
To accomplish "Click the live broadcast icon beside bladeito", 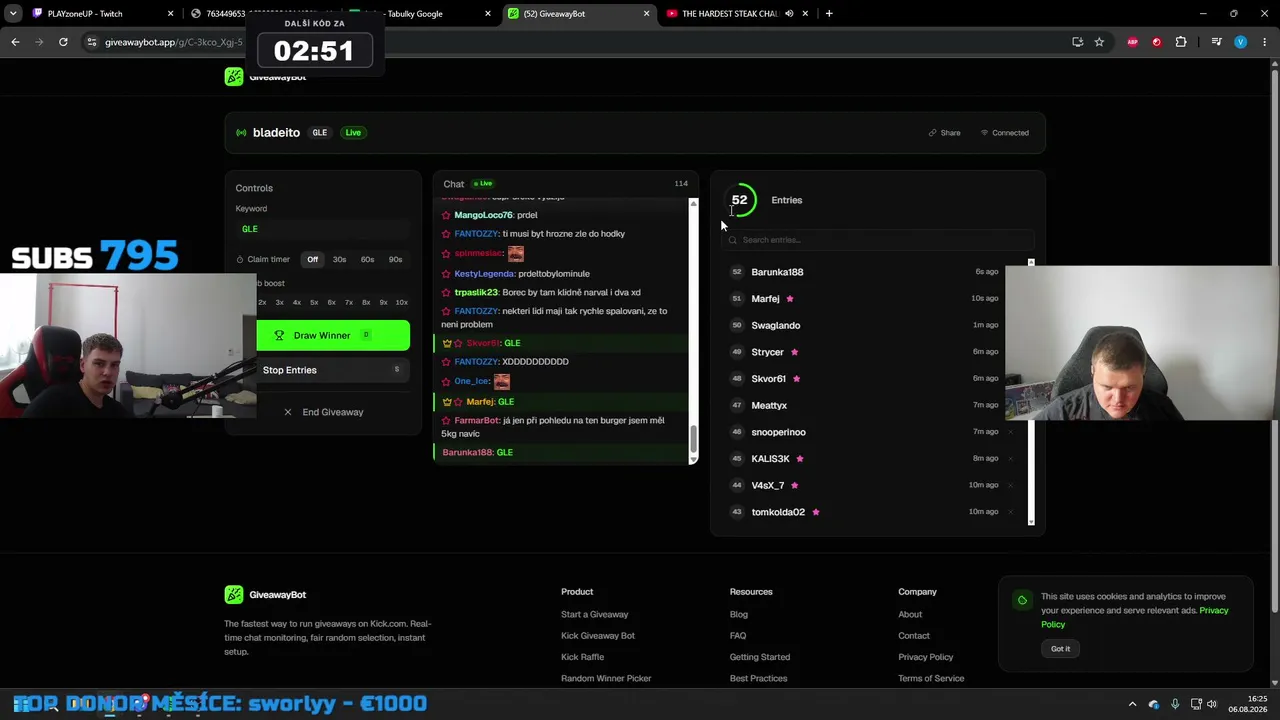I will [241, 133].
